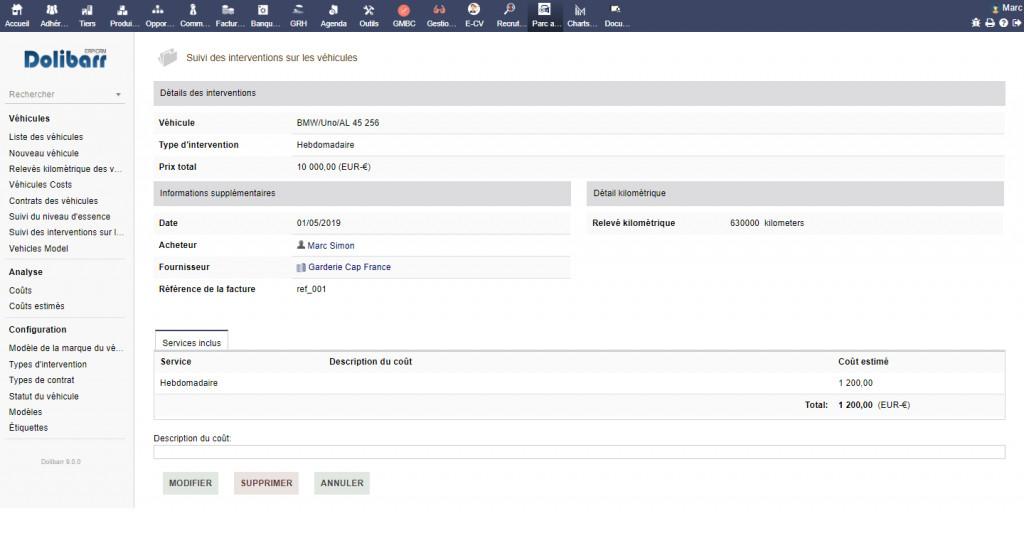Click the Banque module icon

pyautogui.click(x=264, y=11)
